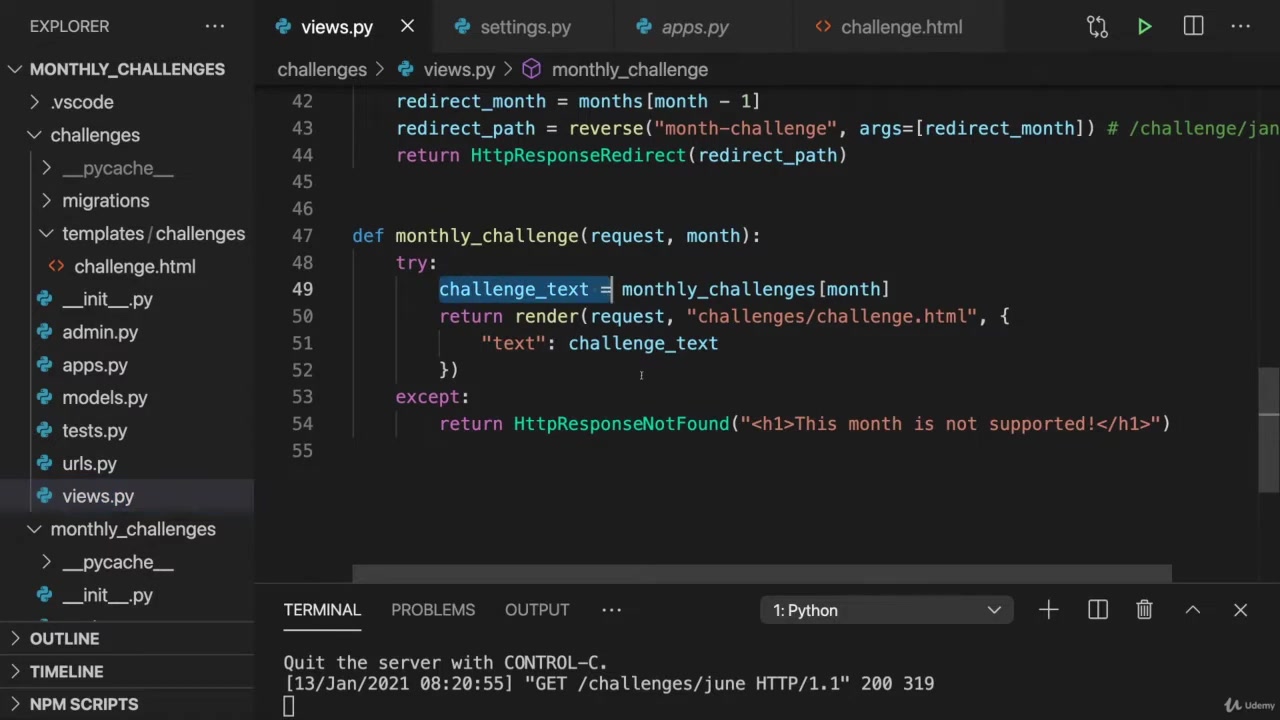This screenshot has width=1280, height=720.
Task: Open the PROBLEMS panel tab
Action: tap(433, 610)
